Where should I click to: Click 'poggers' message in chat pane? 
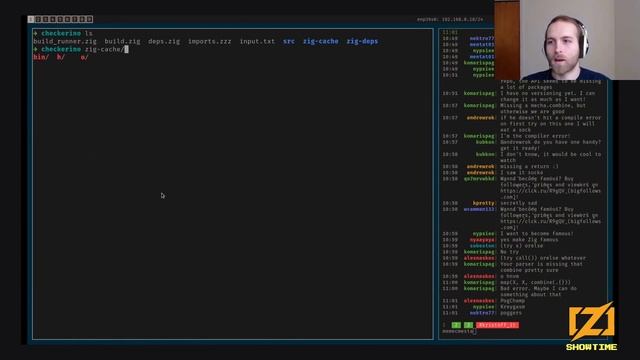[x=511, y=313]
